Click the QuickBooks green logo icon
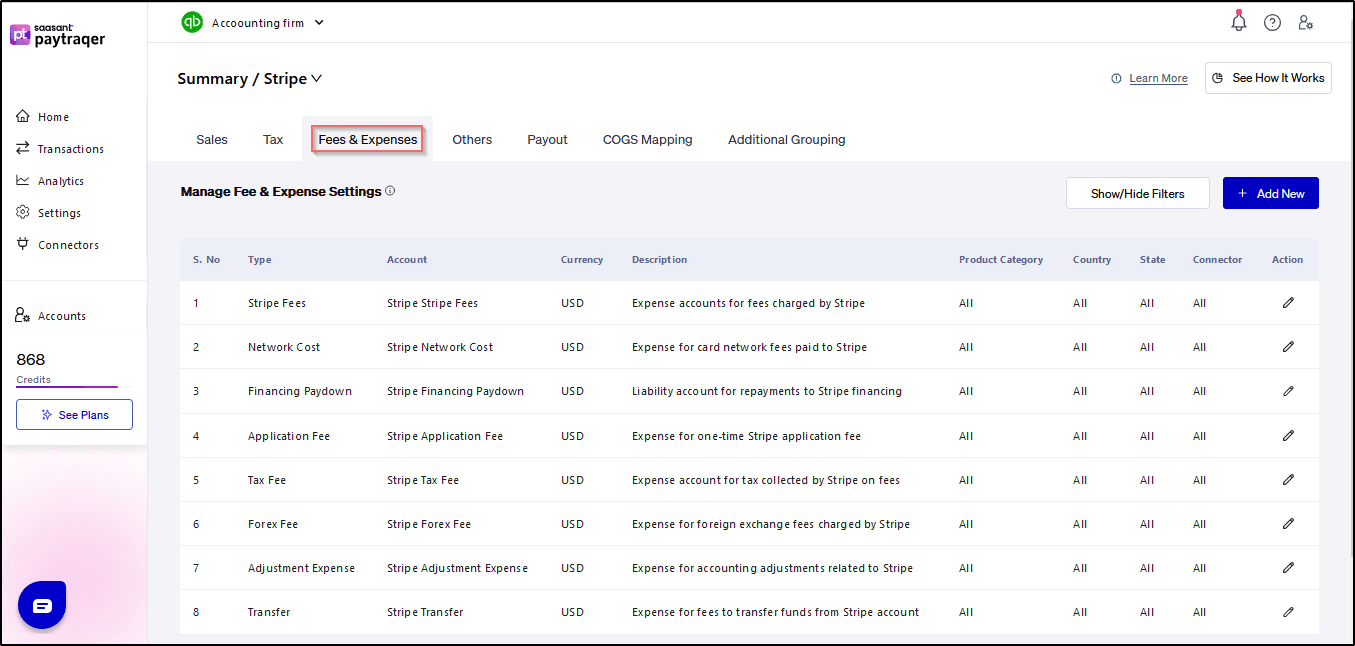 [x=192, y=22]
